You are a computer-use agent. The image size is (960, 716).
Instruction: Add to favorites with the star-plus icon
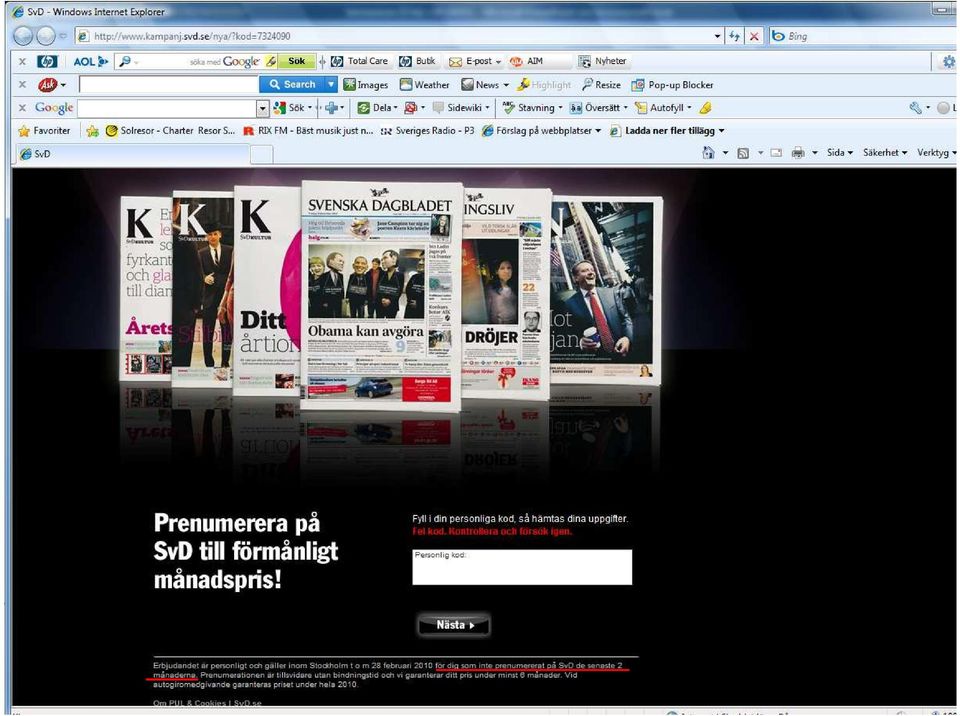(92, 130)
